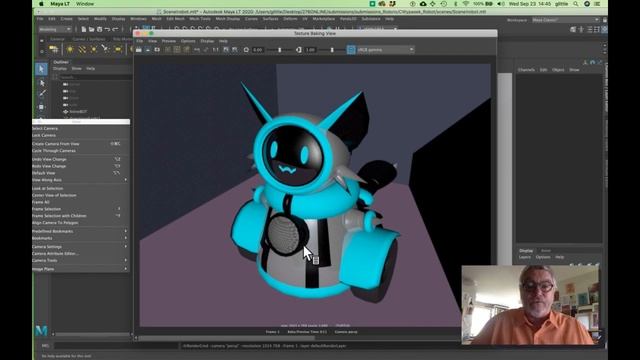Screen dimensions: 640x360
Task: Open the Layers menu in the layer editor
Action: (524, 257)
